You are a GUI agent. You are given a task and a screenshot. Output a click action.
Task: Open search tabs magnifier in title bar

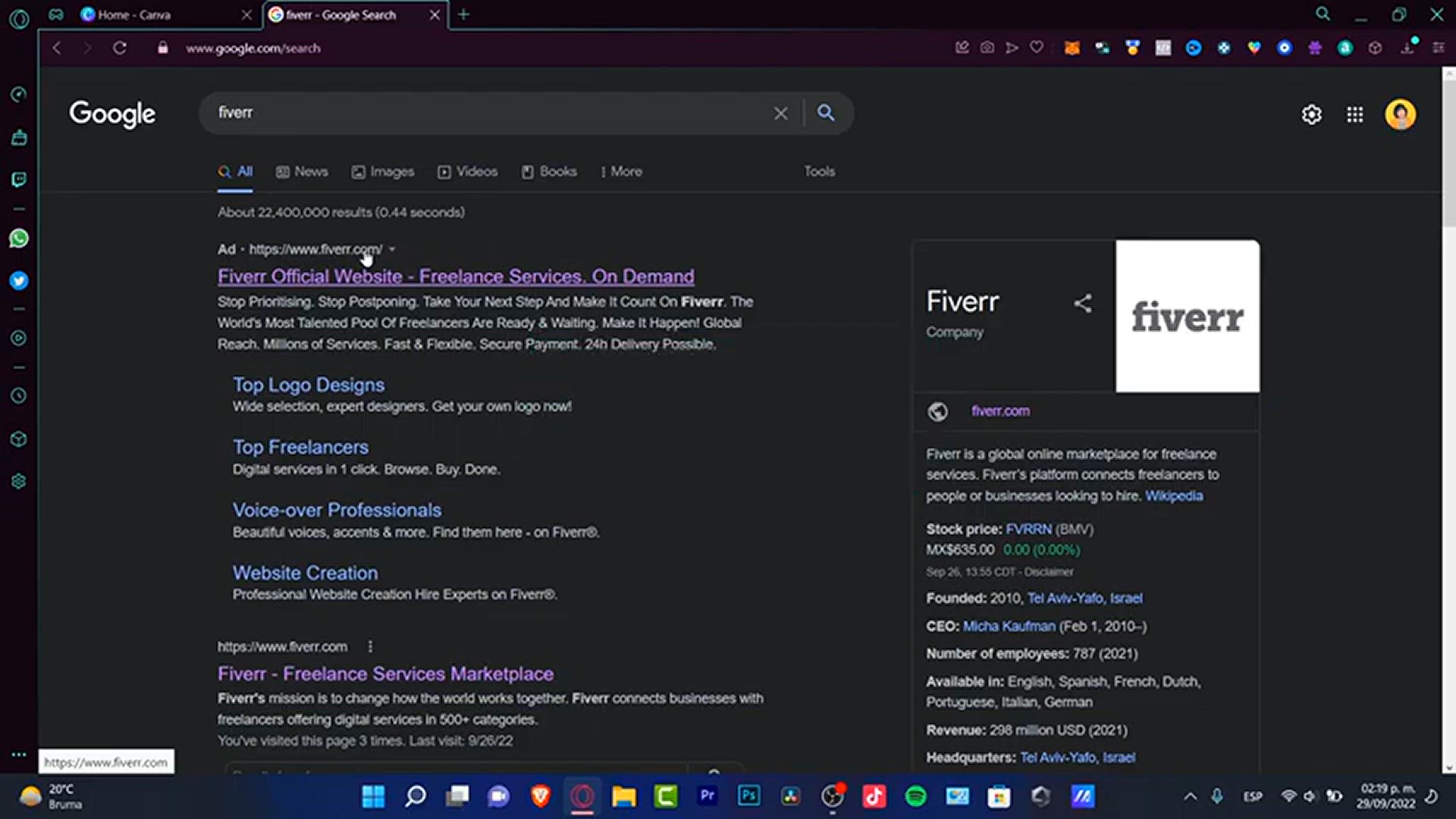click(1323, 14)
